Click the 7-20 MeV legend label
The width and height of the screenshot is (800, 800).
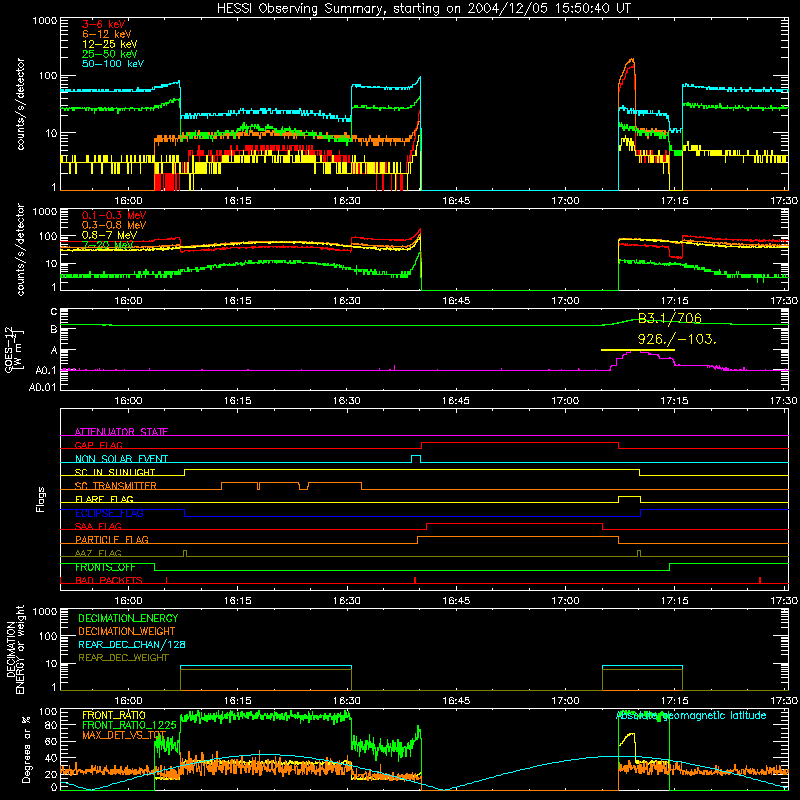pyautogui.click(x=107, y=245)
